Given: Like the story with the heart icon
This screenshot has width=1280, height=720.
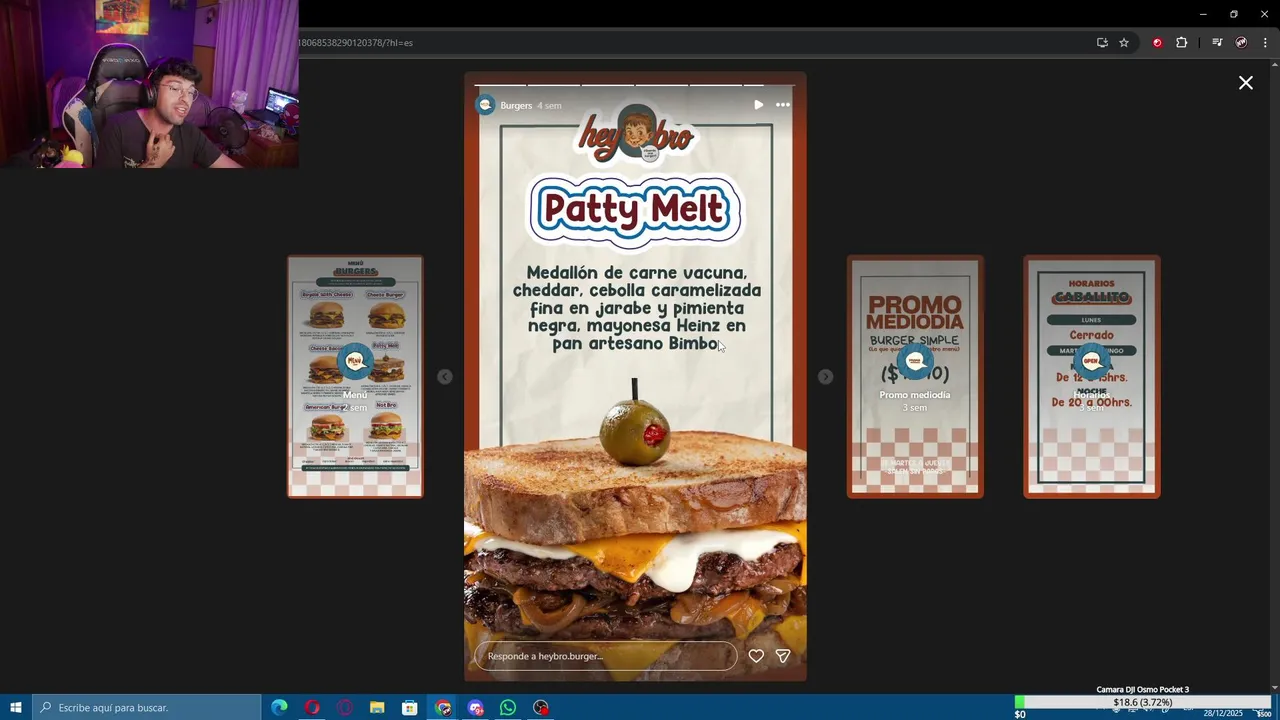Looking at the screenshot, I should coord(756,656).
